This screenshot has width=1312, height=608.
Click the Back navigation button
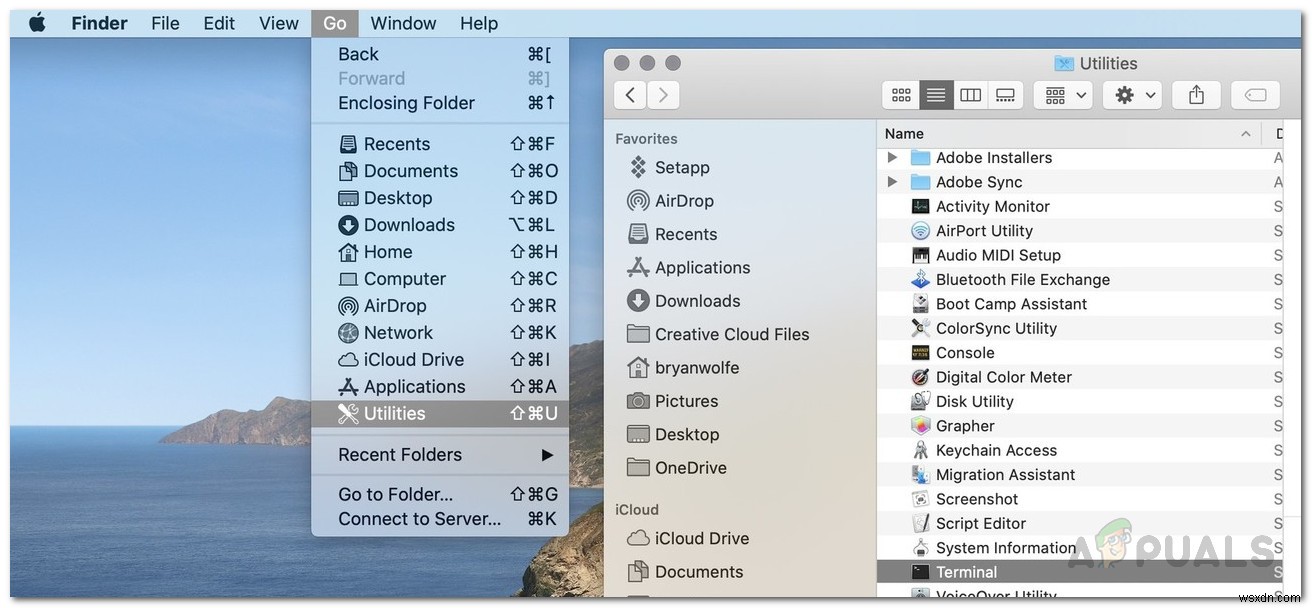pyautogui.click(x=629, y=94)
